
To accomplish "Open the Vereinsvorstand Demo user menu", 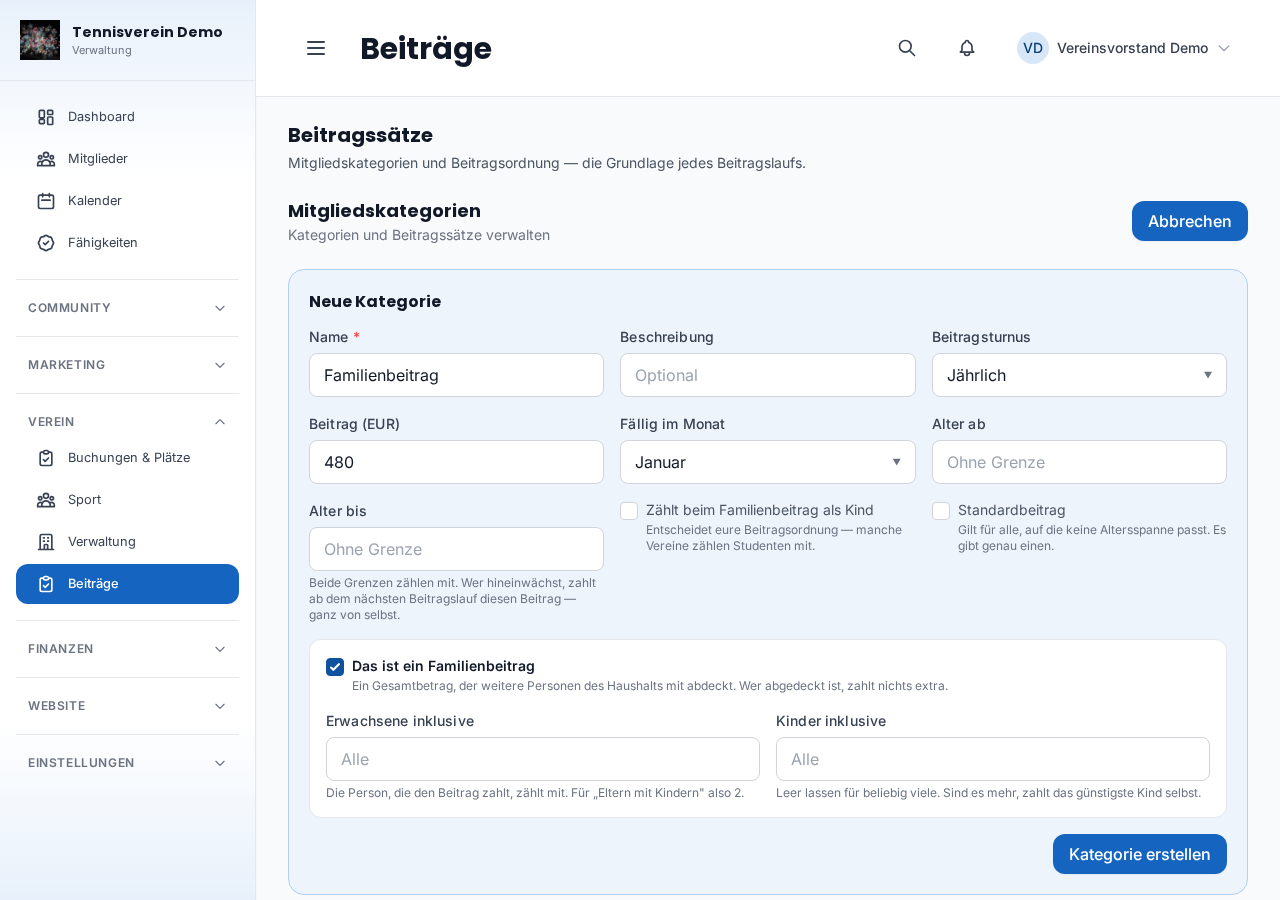I will click(1124, 48).
